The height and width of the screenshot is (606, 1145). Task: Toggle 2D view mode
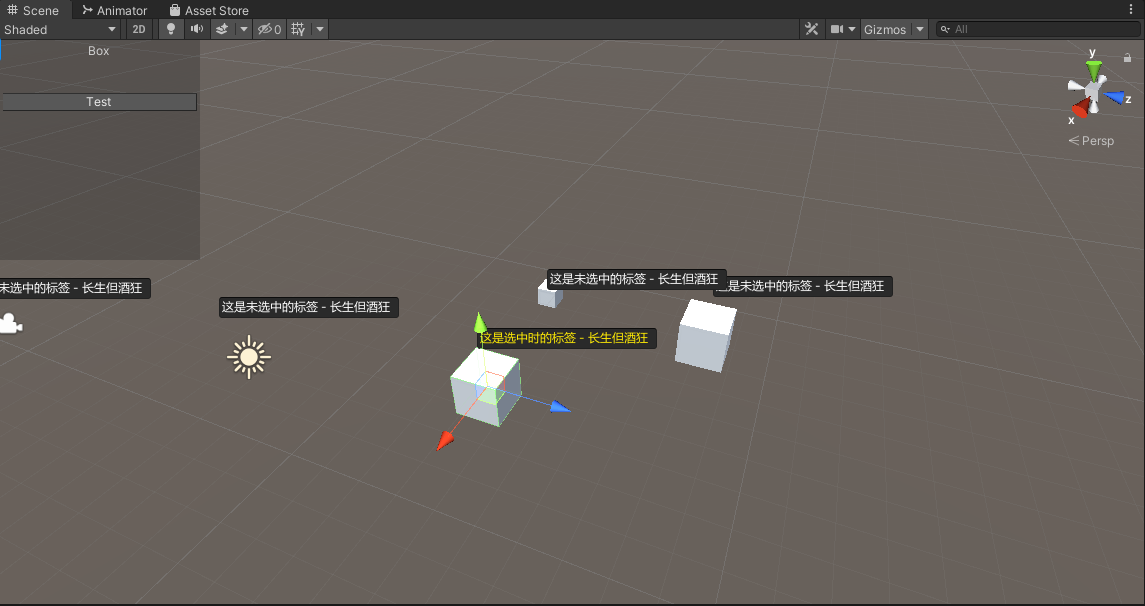pos(139,29)
